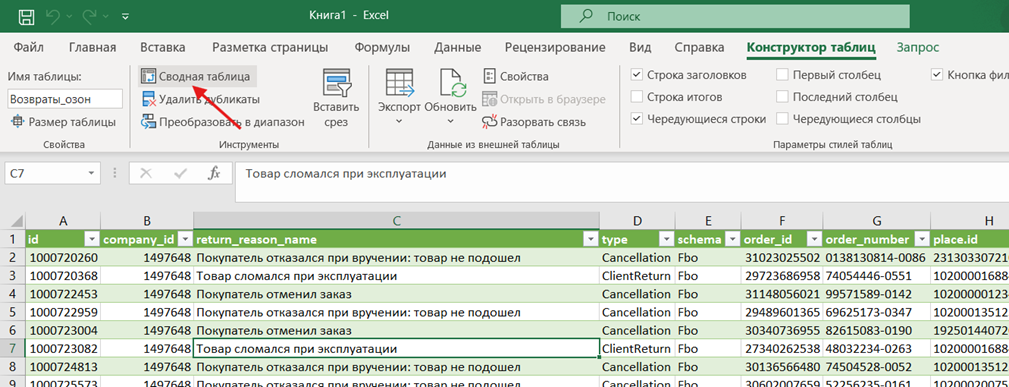Open filter dropdown for id column
This screenshot has width=1009, height=387.
pyautogui.click(x=92, y=240)
